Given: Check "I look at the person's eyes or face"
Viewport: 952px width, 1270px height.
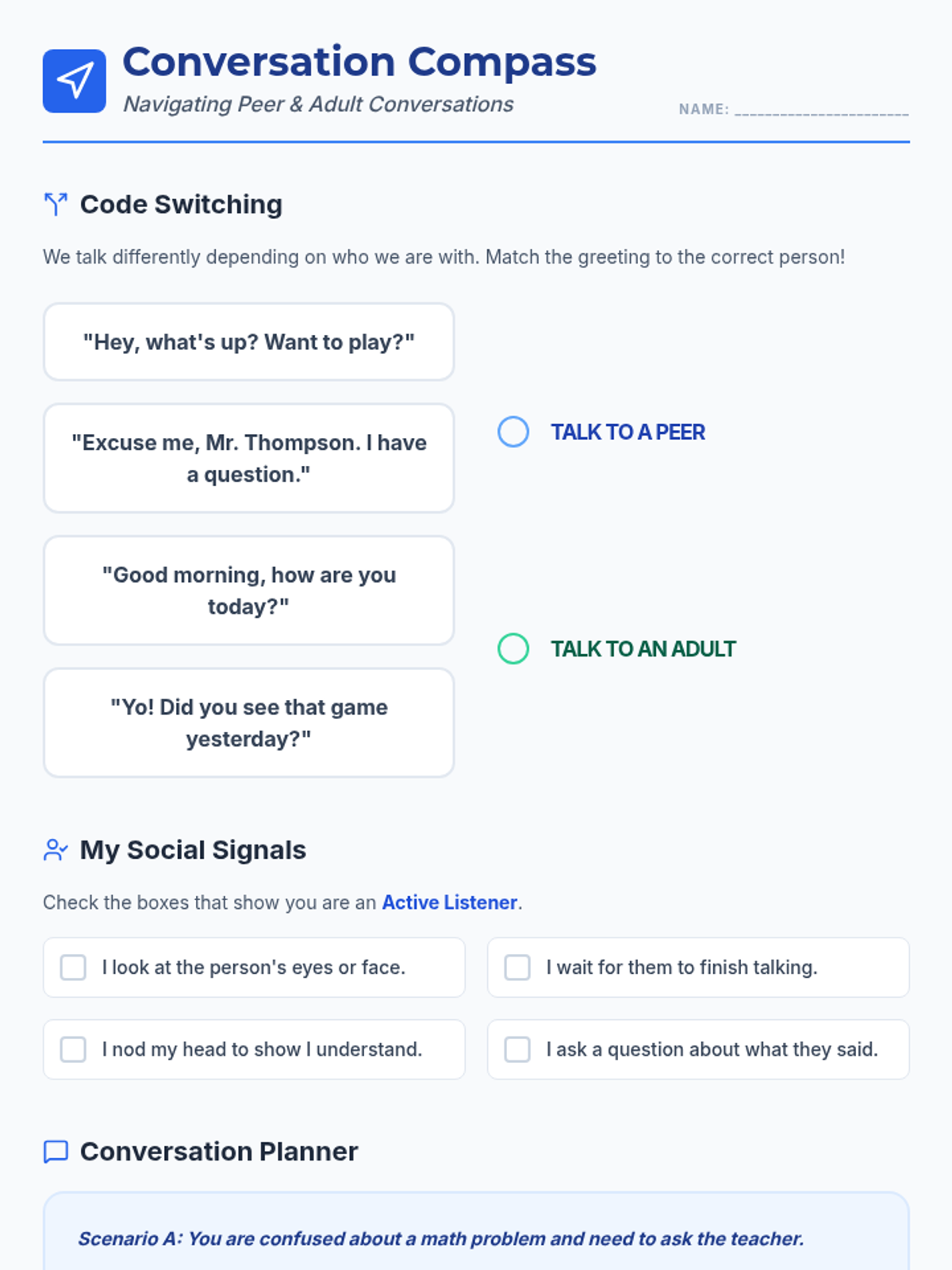Looking at the screenshot, I should coord(74,968).
